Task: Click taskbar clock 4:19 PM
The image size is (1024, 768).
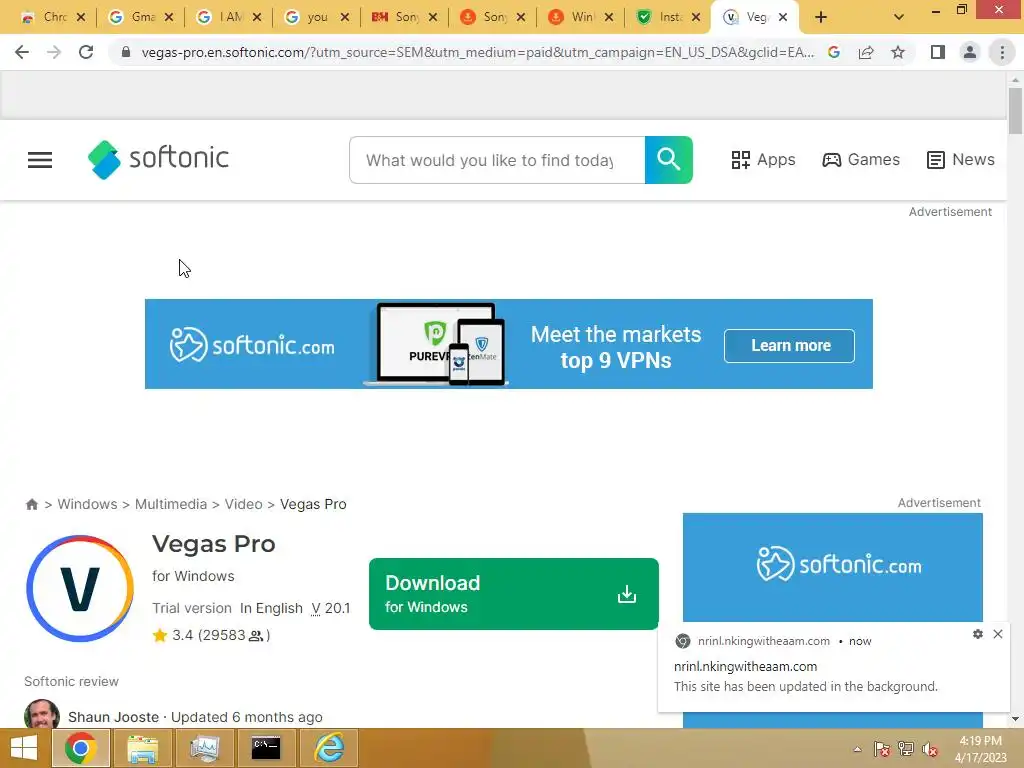Action: click(980, 741)
